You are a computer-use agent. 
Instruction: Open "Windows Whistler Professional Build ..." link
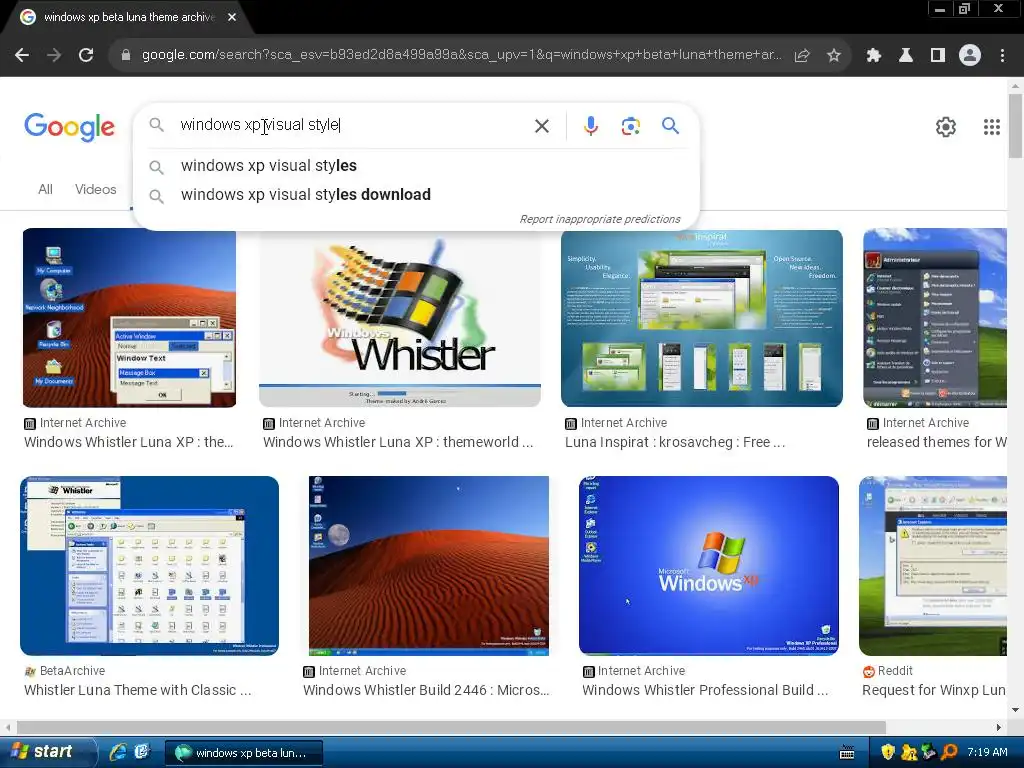pos(705,690)
